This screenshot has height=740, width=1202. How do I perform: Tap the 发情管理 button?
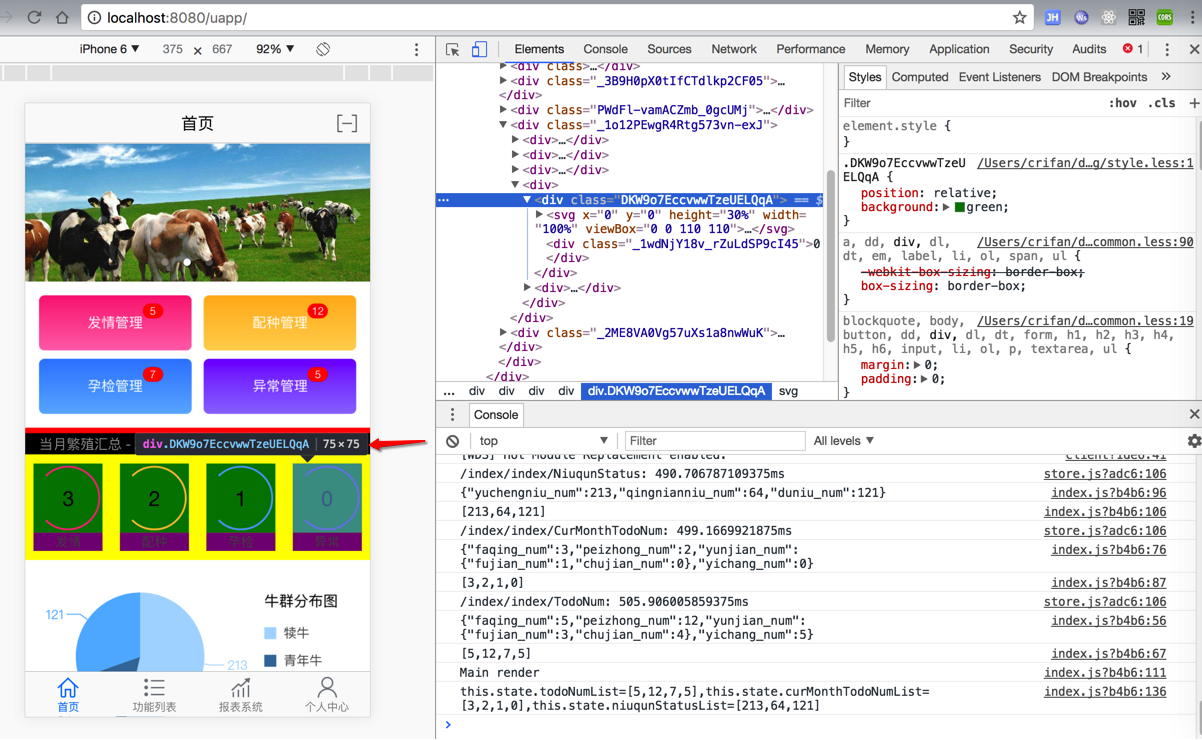115,322
